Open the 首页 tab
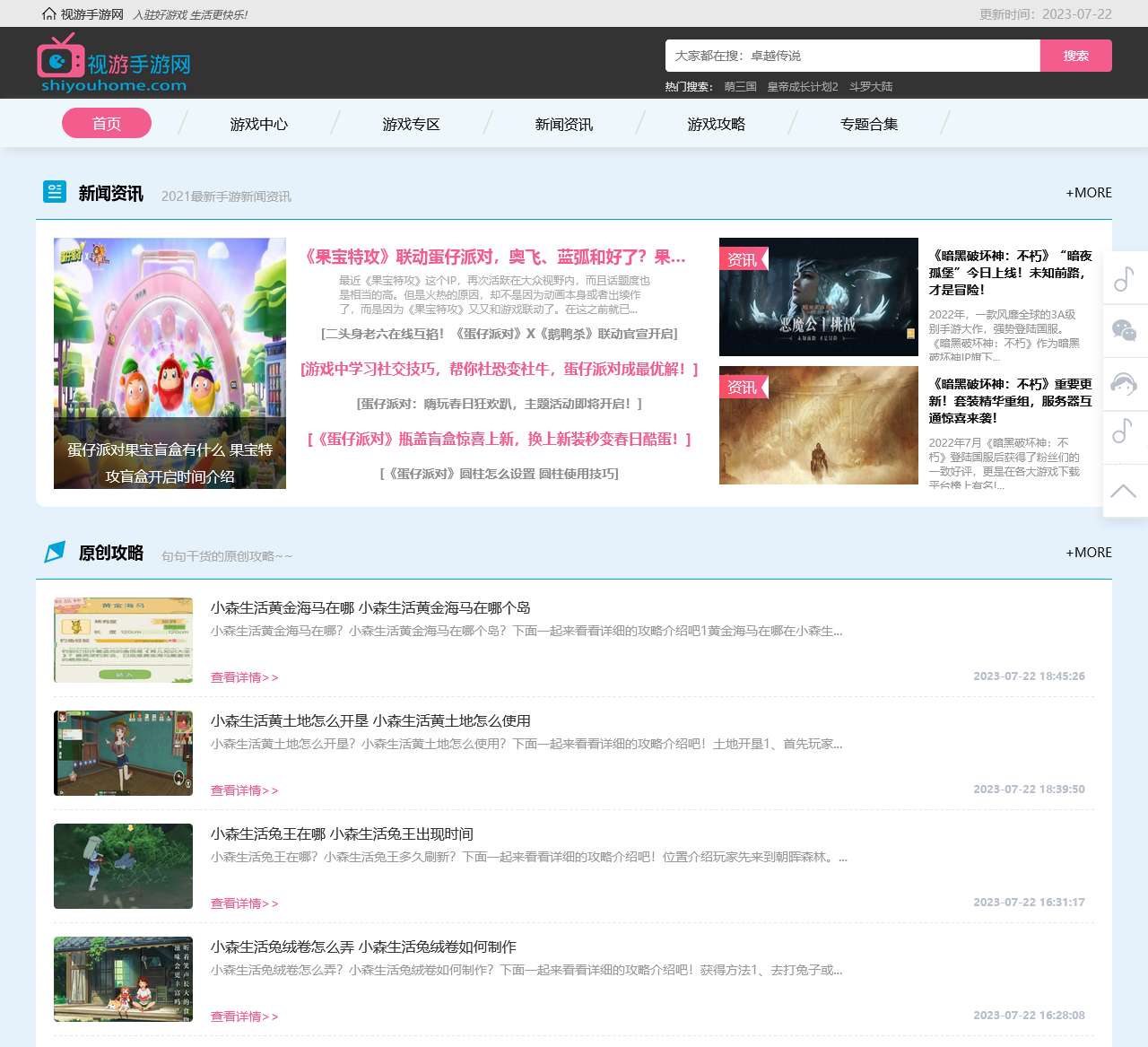 [106, 123]
